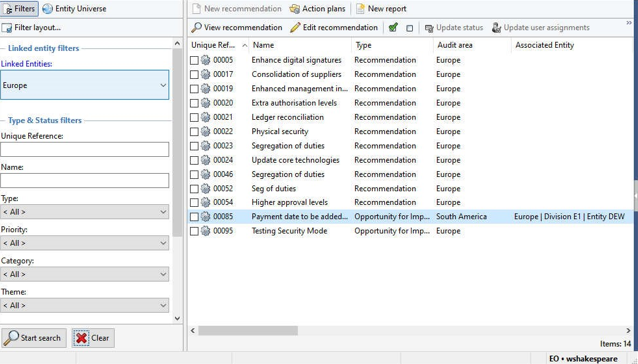638x364 pixels.
Task: Click table scroll-left arrow
Action: point(193,331)
